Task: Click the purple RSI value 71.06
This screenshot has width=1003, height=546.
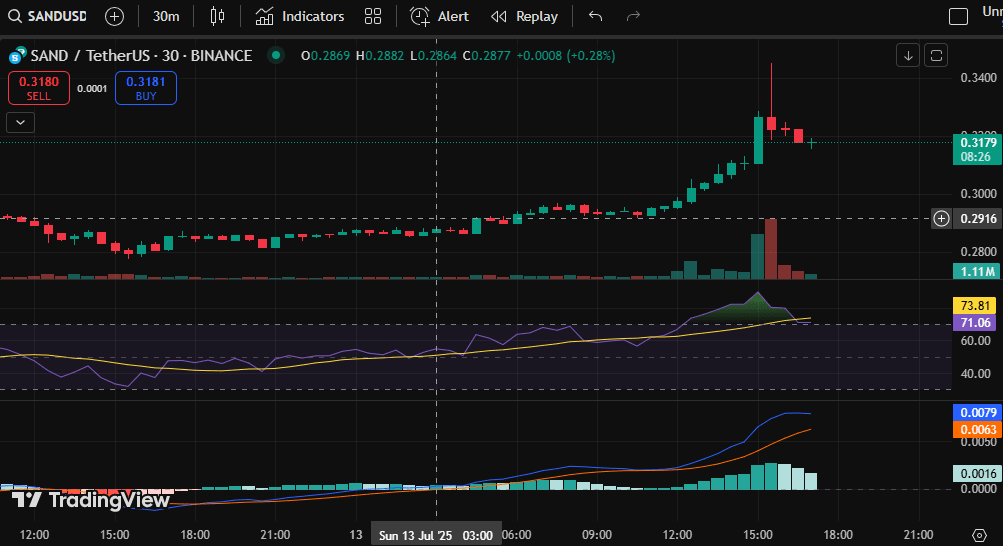Action: (x=975, y=323)
